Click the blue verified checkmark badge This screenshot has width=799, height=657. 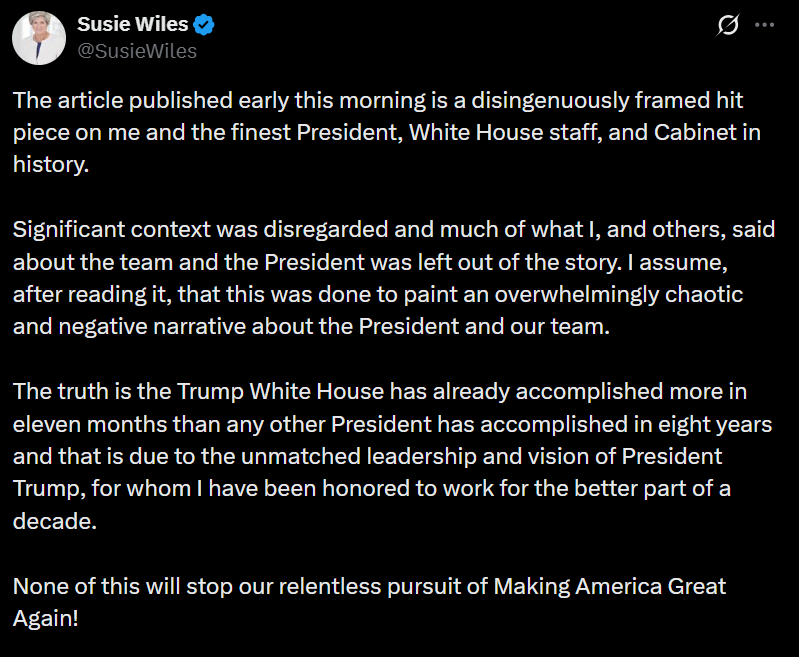(205, 24)
